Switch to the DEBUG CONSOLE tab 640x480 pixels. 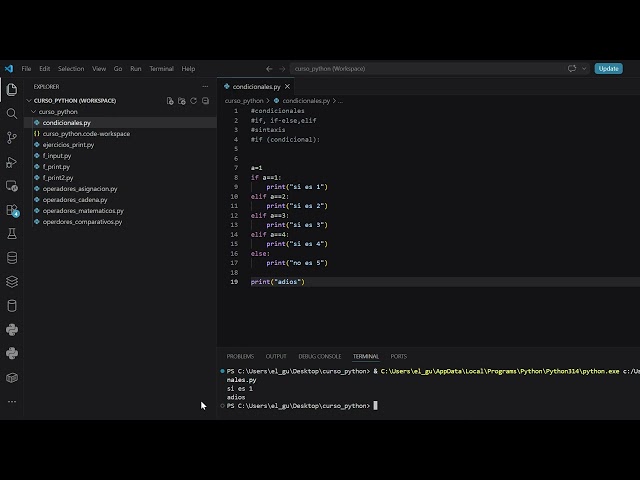click(x=320, y=356)
